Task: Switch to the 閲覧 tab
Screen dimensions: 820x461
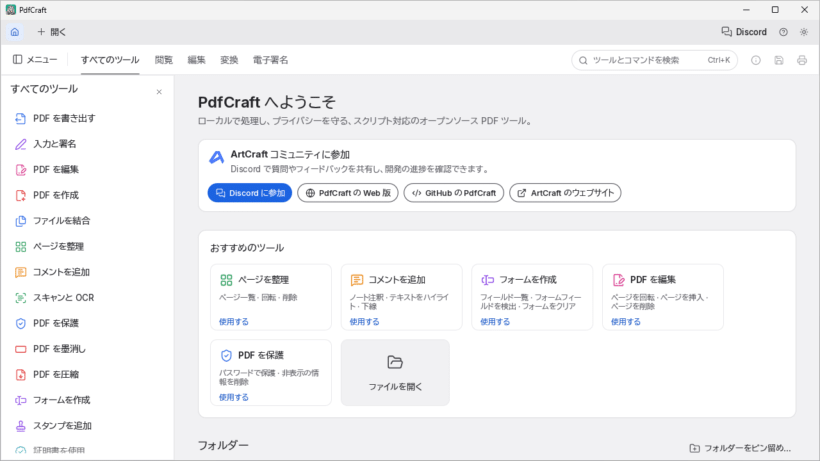Action: click(164, 60)
